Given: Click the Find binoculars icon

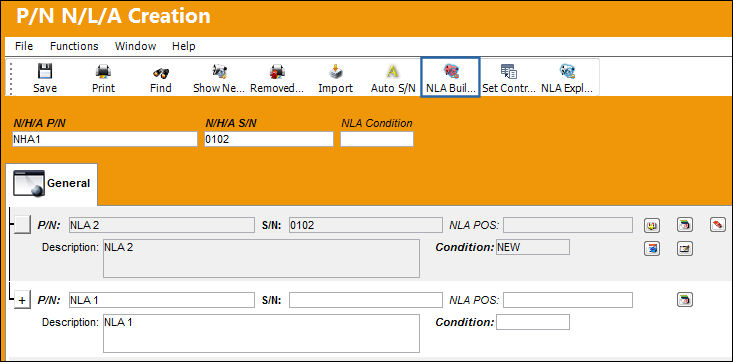Looking at the screenshot, I should click(x=161, y=72).
